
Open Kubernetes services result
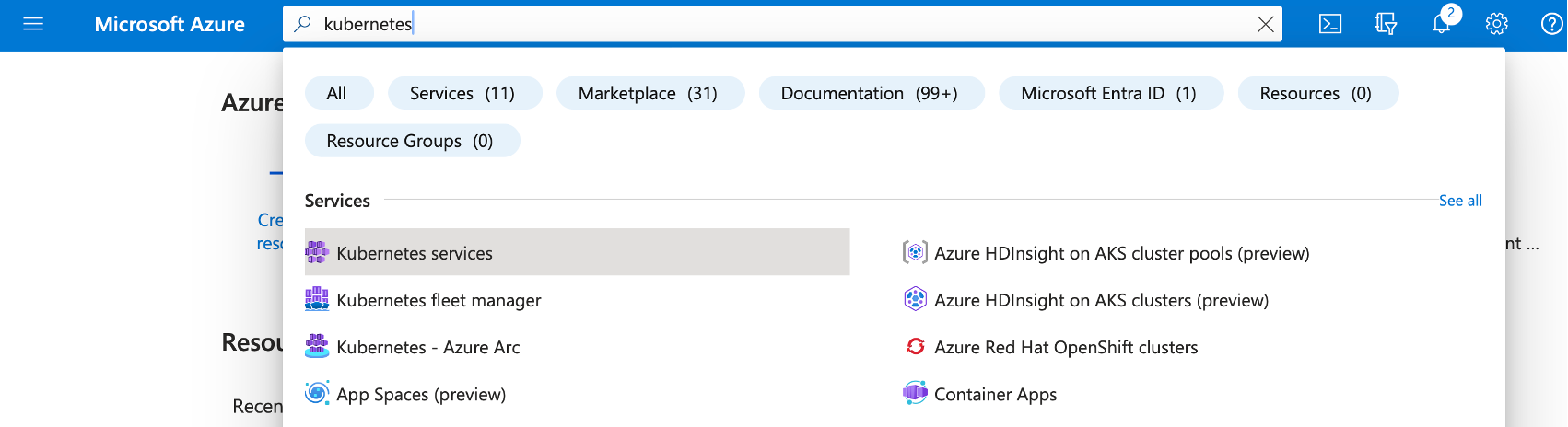577,252
